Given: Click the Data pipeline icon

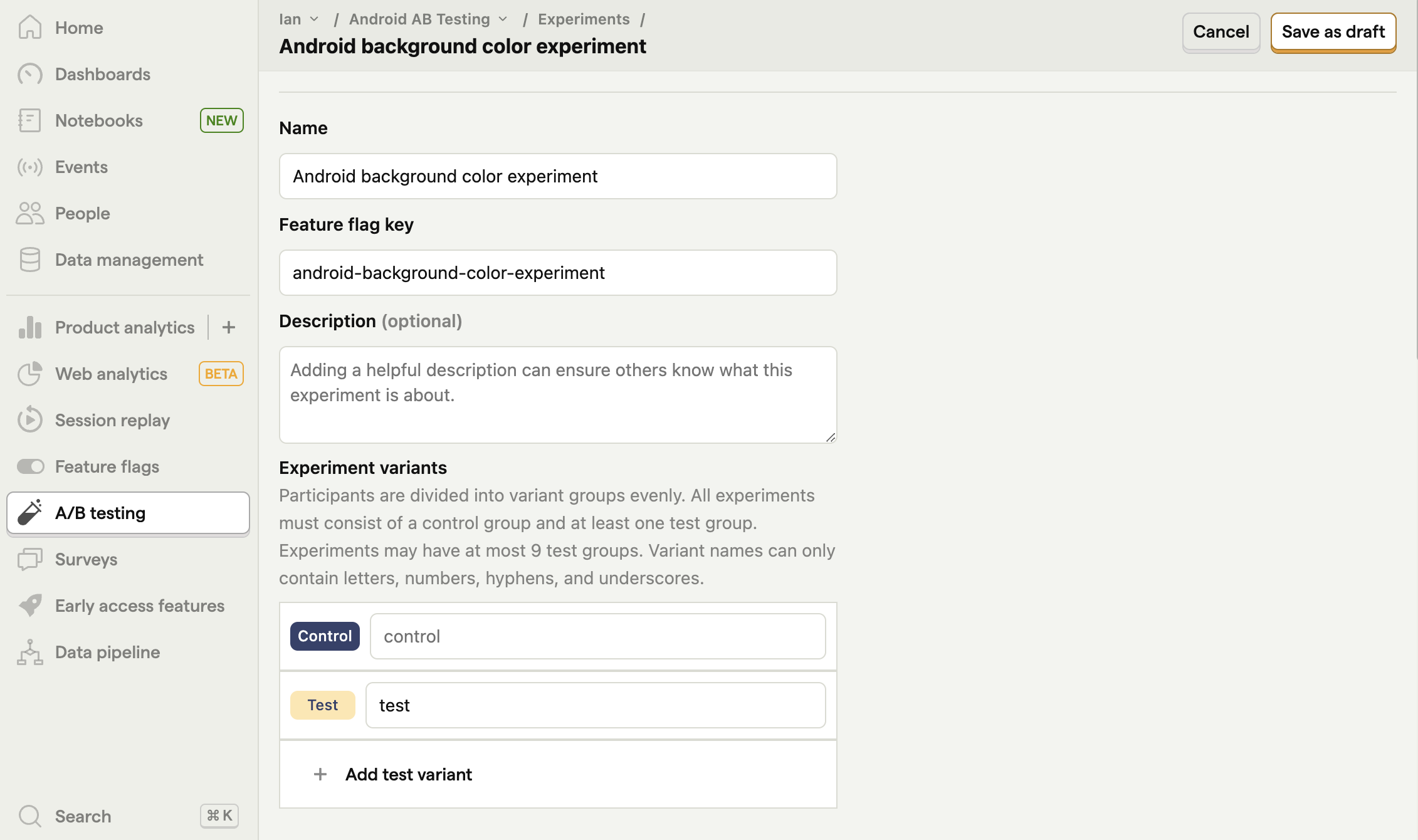Looking at the screenshot, I should pos(29,652).
